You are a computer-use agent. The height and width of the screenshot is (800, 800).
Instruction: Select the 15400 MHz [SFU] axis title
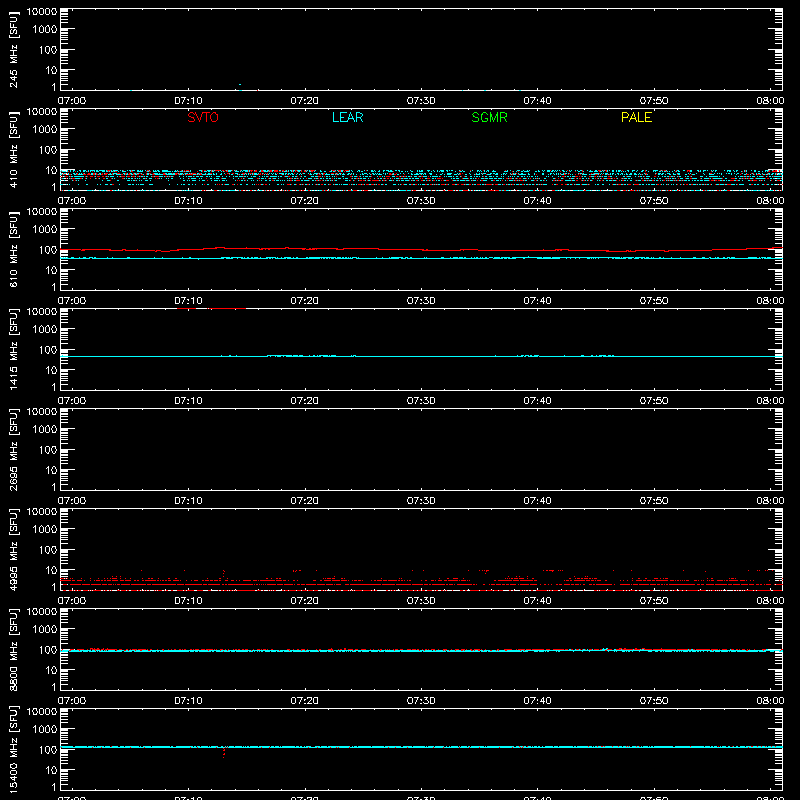[x=13, y=749]
